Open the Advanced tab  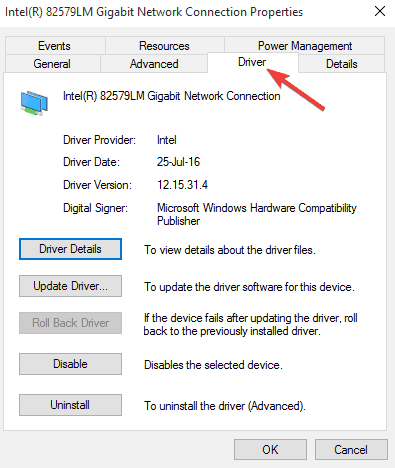tap(154, 64)
